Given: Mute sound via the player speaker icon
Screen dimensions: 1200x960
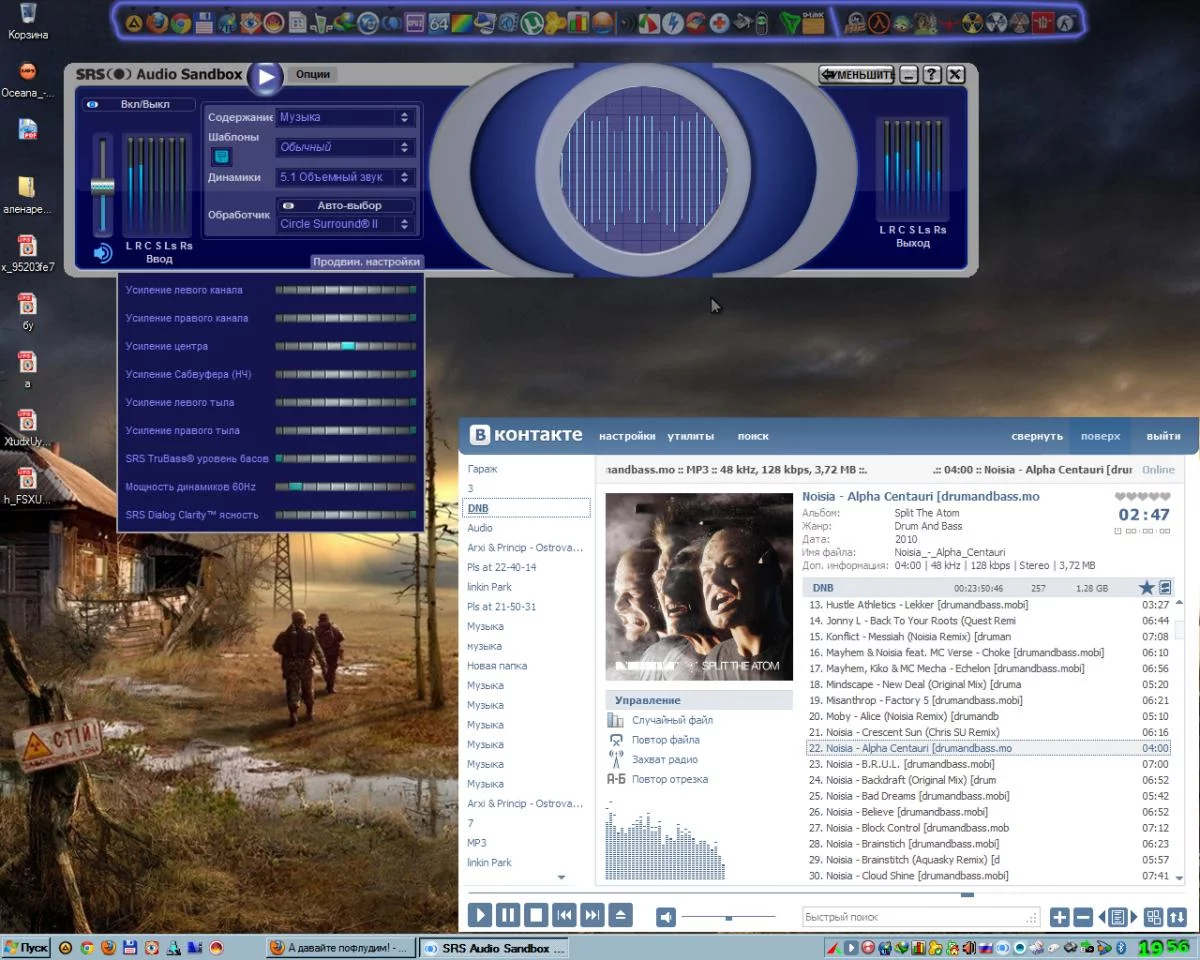Looking at the screenshot, I should pyautogui.click(x=667, y=917).
